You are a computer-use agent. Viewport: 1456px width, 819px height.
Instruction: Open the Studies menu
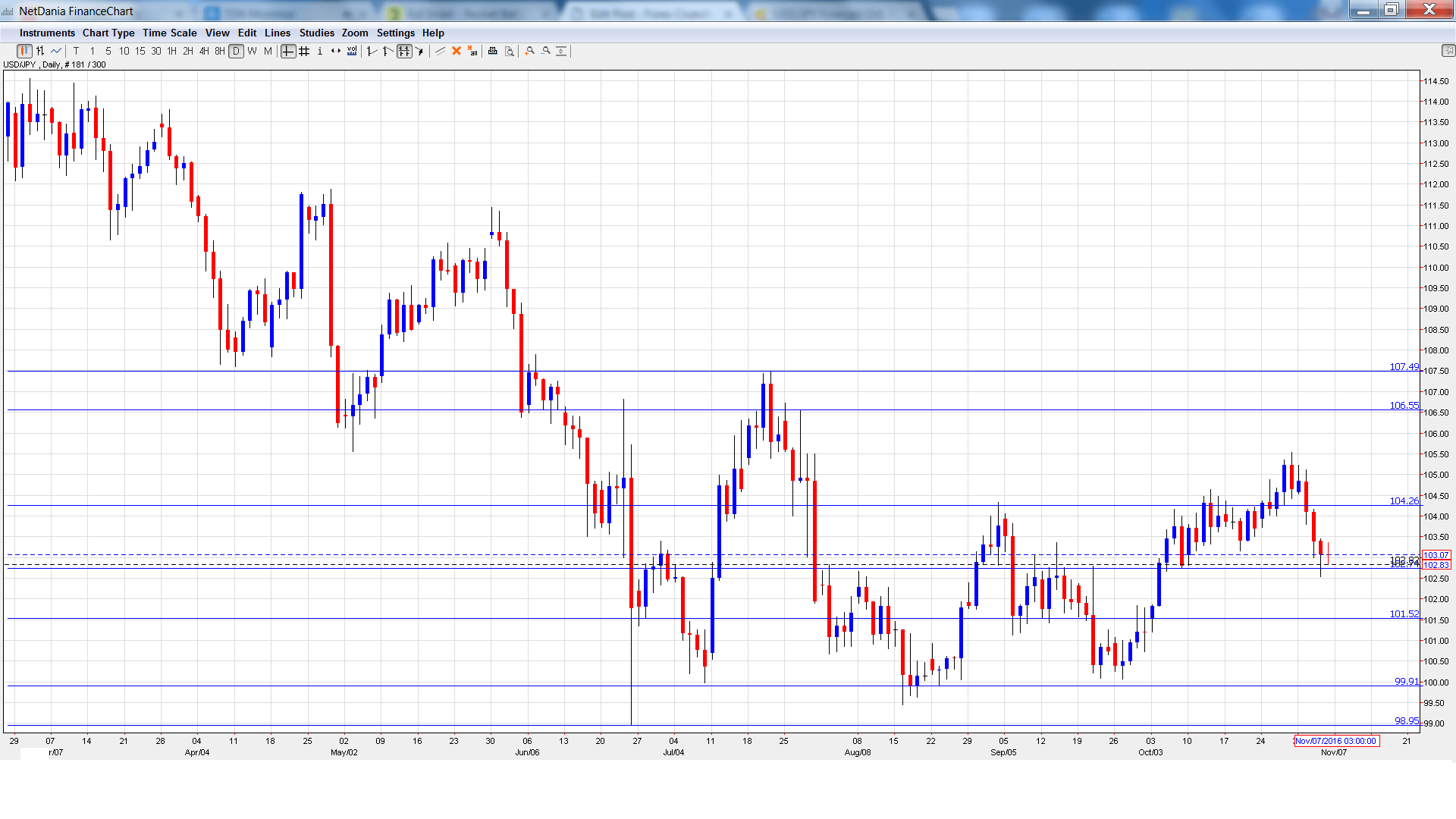pos(316,33)
